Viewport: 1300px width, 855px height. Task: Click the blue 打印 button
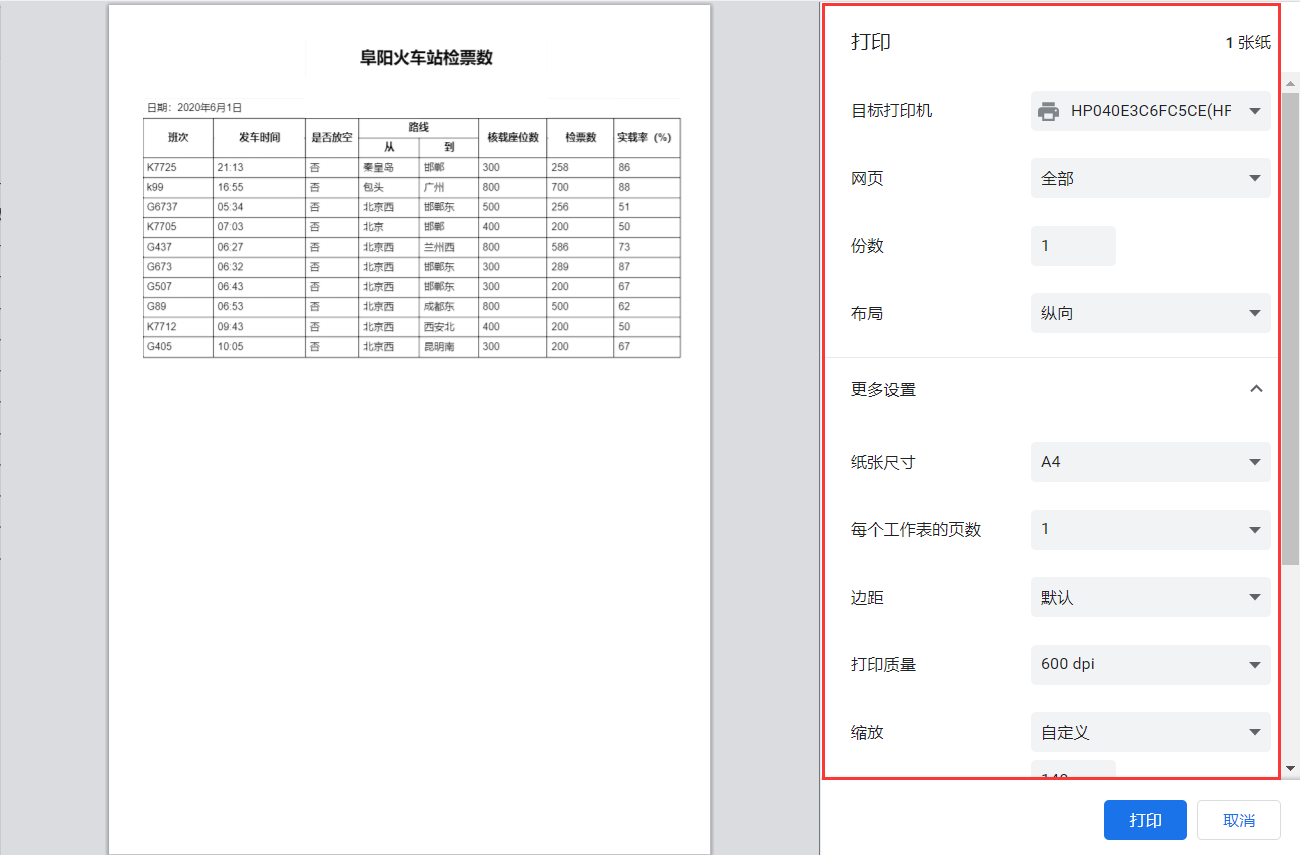pos(1145,820)
